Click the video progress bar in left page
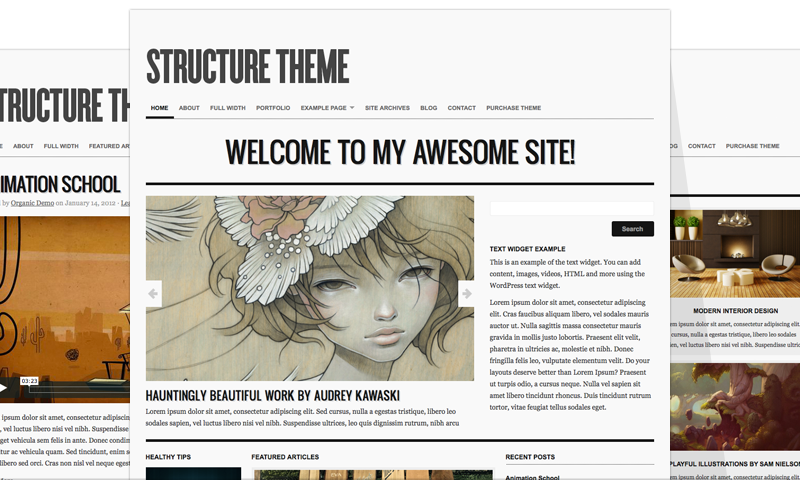Viewport: 800px width, 480px height. (79, 389)
